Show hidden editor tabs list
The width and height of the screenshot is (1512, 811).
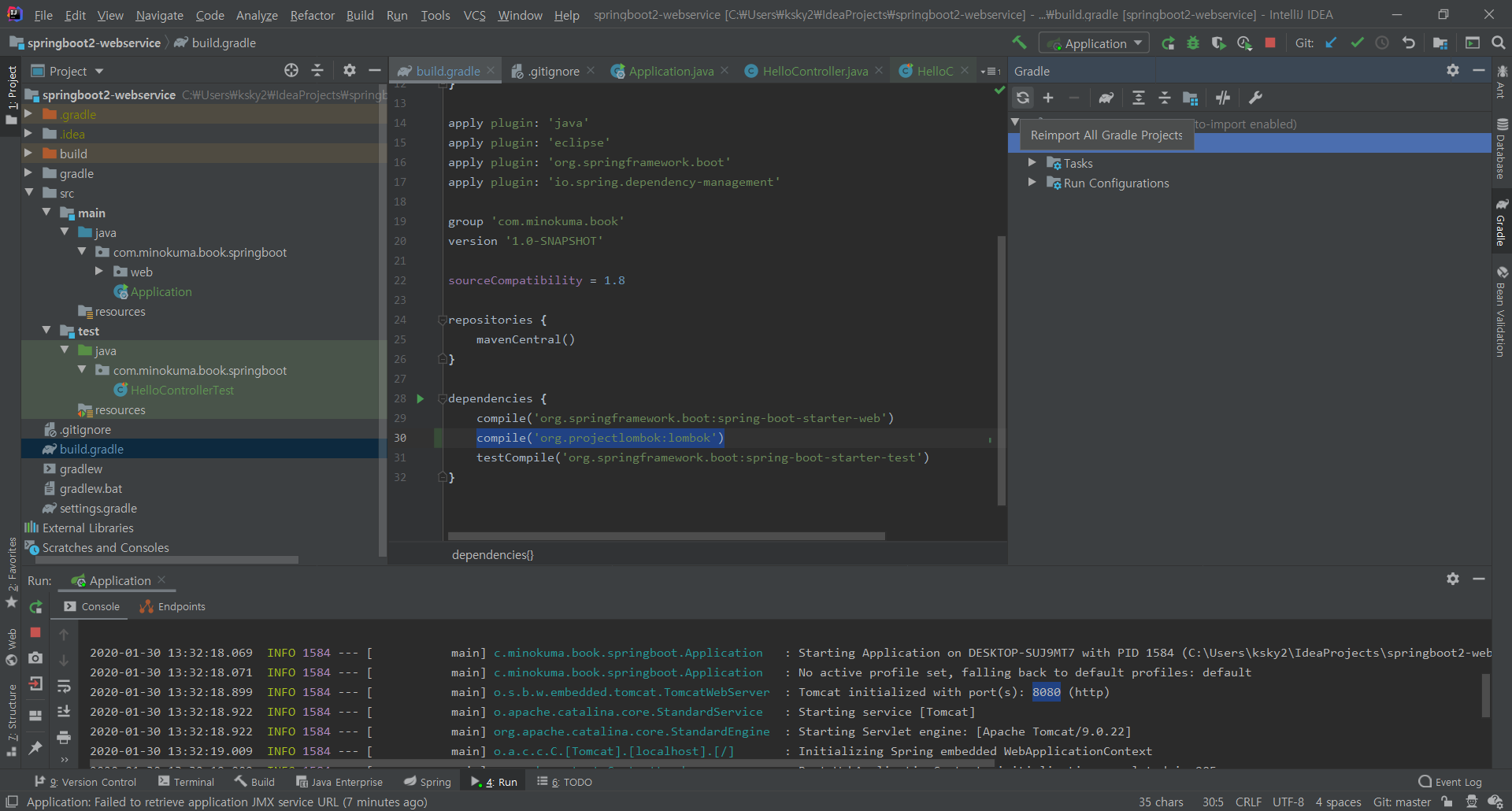point(991,71)
